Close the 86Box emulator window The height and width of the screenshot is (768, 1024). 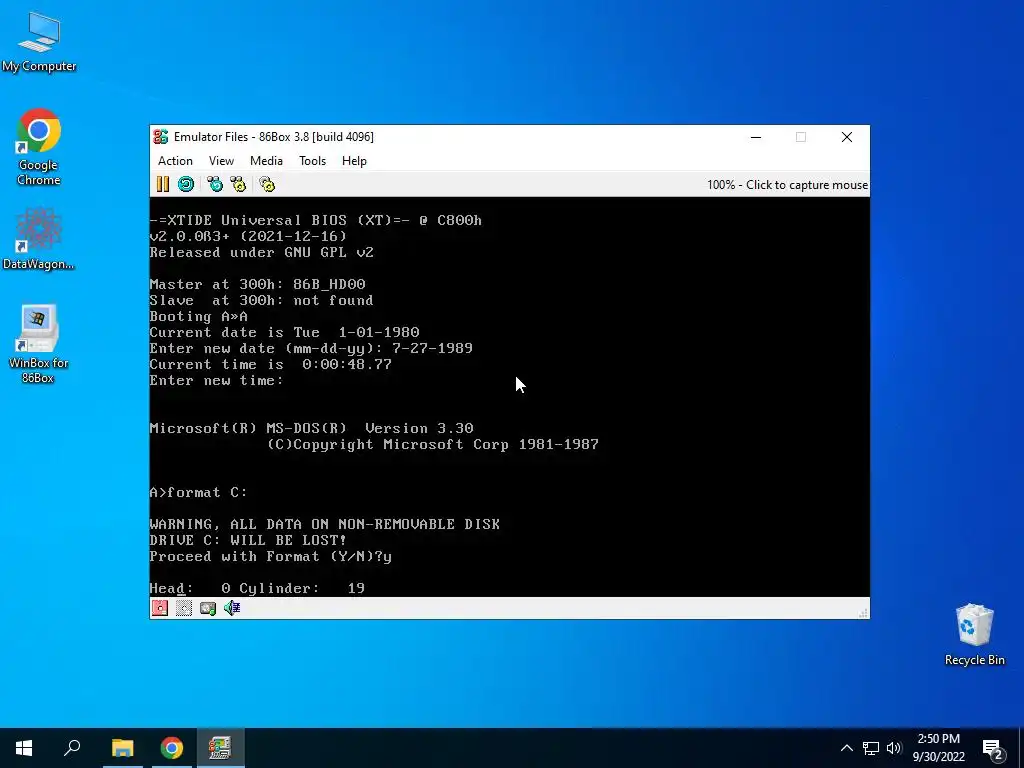coord(847,137)
